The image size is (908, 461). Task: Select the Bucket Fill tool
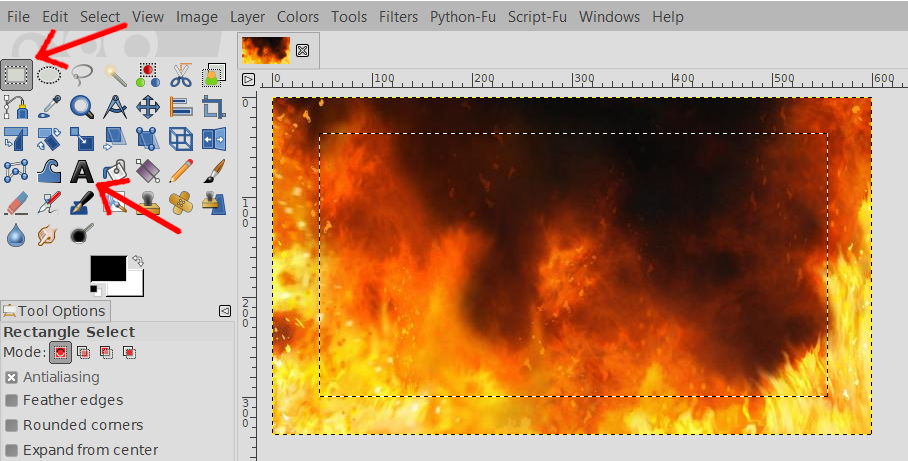point(115,171)
